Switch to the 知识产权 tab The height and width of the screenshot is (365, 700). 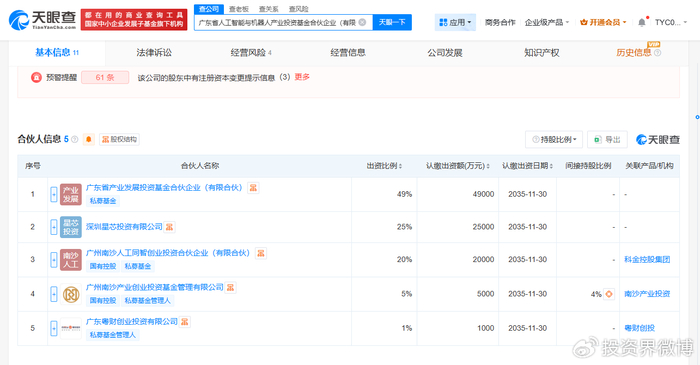click(x=542, y=53)
